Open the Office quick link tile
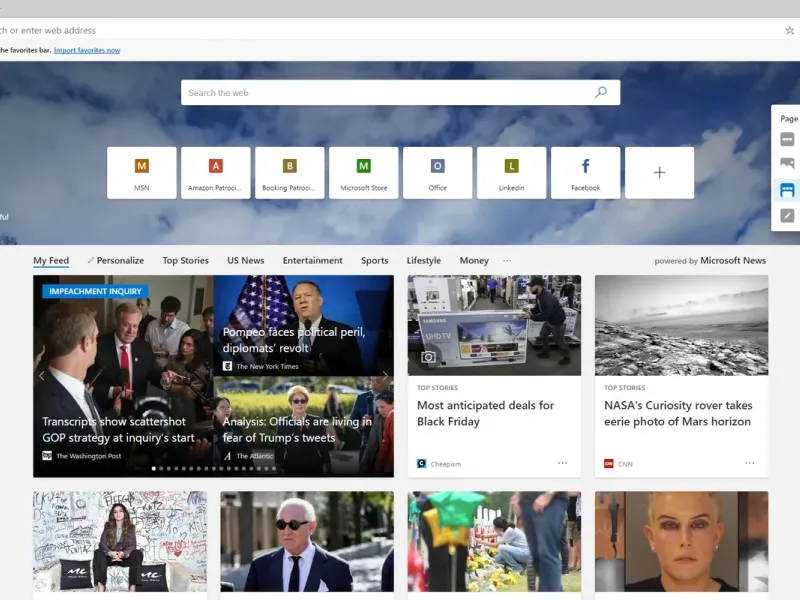 point(438,173)
